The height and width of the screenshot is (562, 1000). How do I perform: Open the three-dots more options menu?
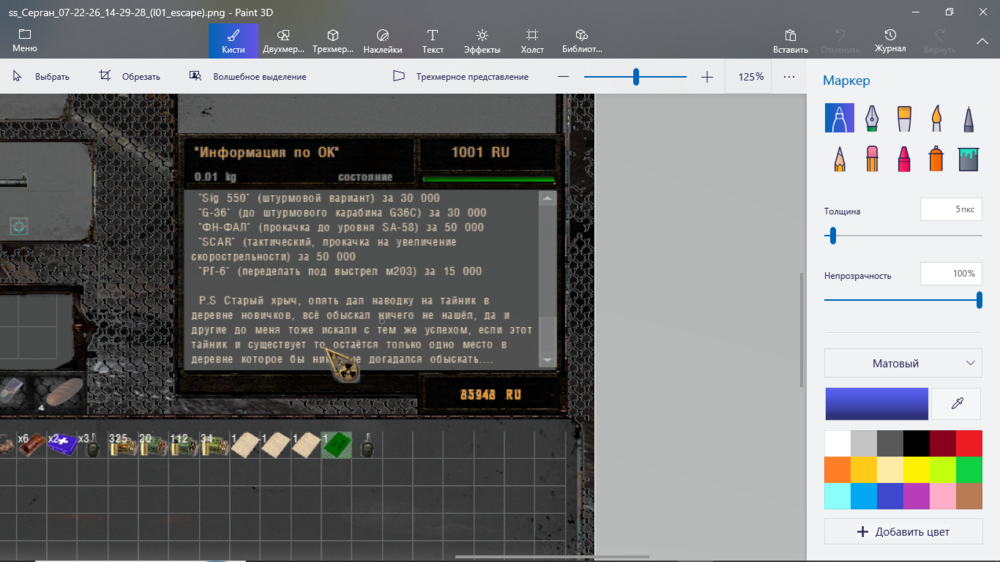[x=789, y=77]
